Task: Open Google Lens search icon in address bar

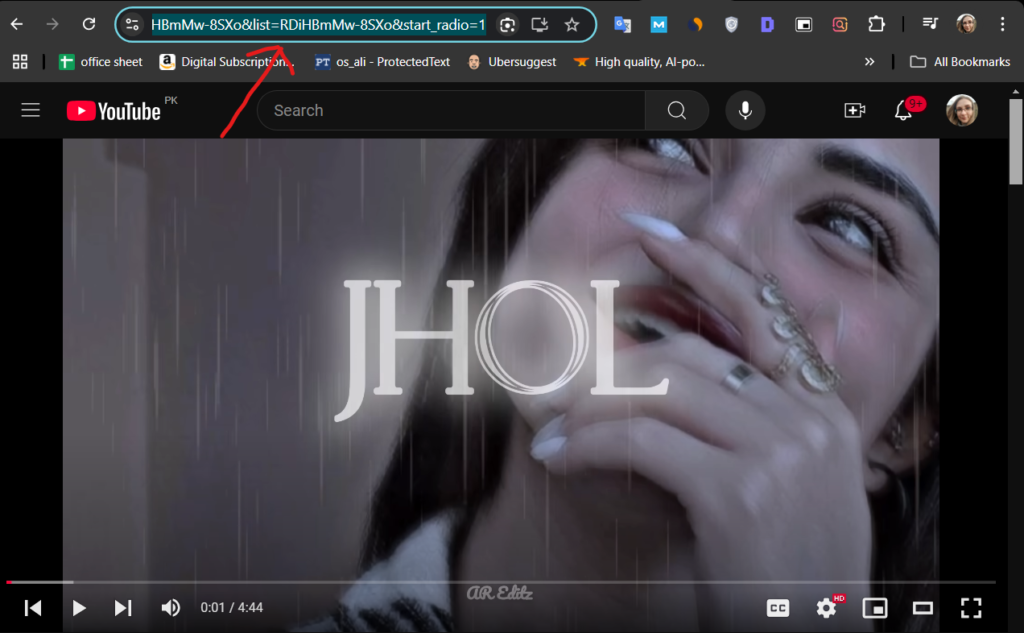Action: click(x=507, y=25)
